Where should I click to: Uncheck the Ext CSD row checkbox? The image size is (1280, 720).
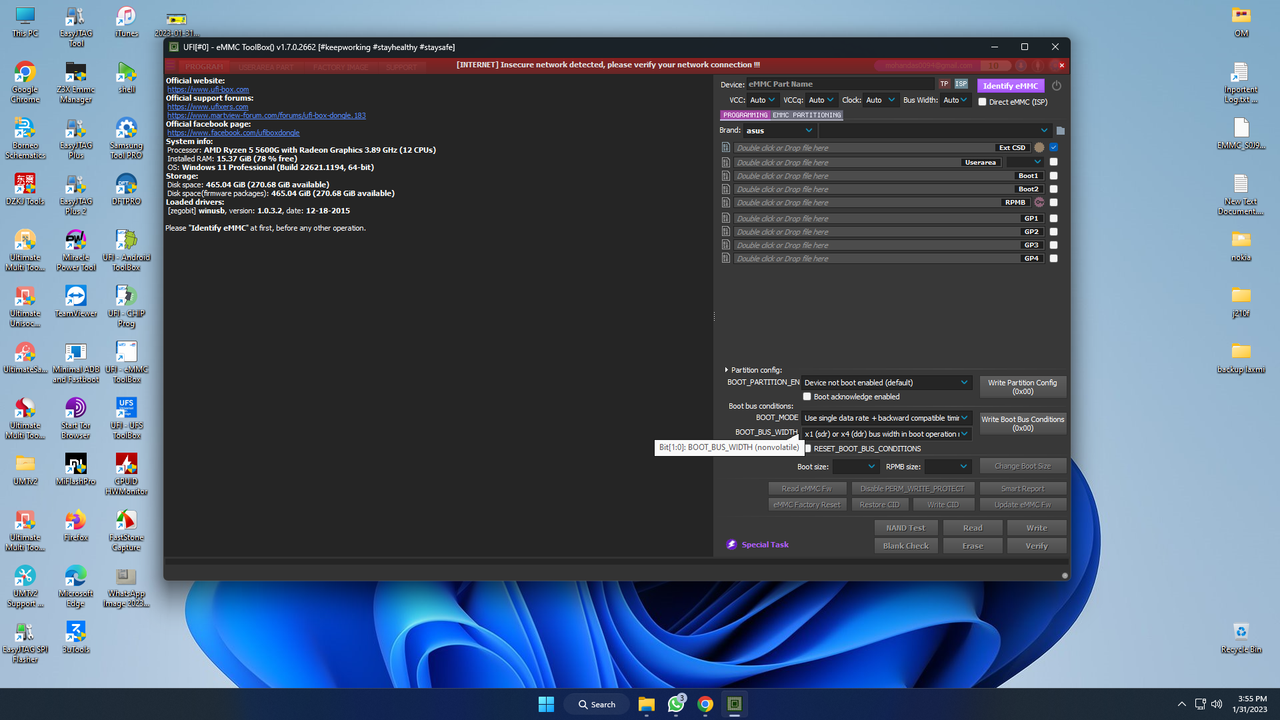click(x=1054, y=148)
